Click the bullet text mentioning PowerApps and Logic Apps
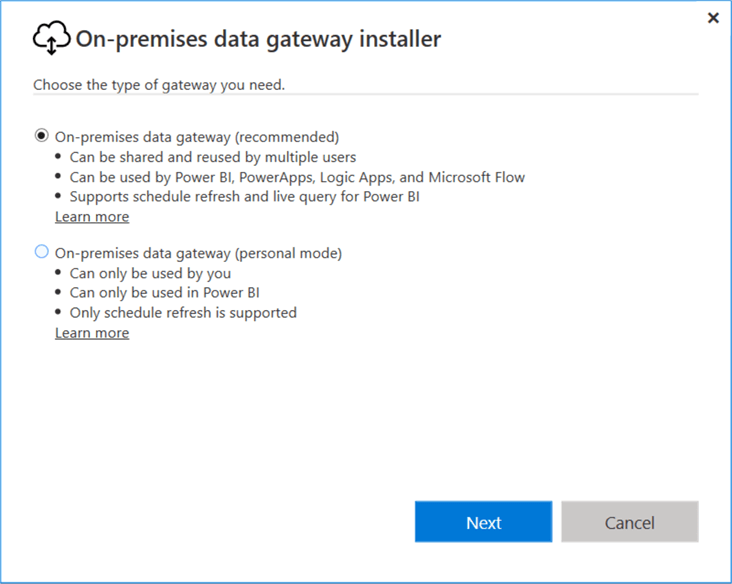The height and width of the screenshot is (584, 732). pos(297,177)
